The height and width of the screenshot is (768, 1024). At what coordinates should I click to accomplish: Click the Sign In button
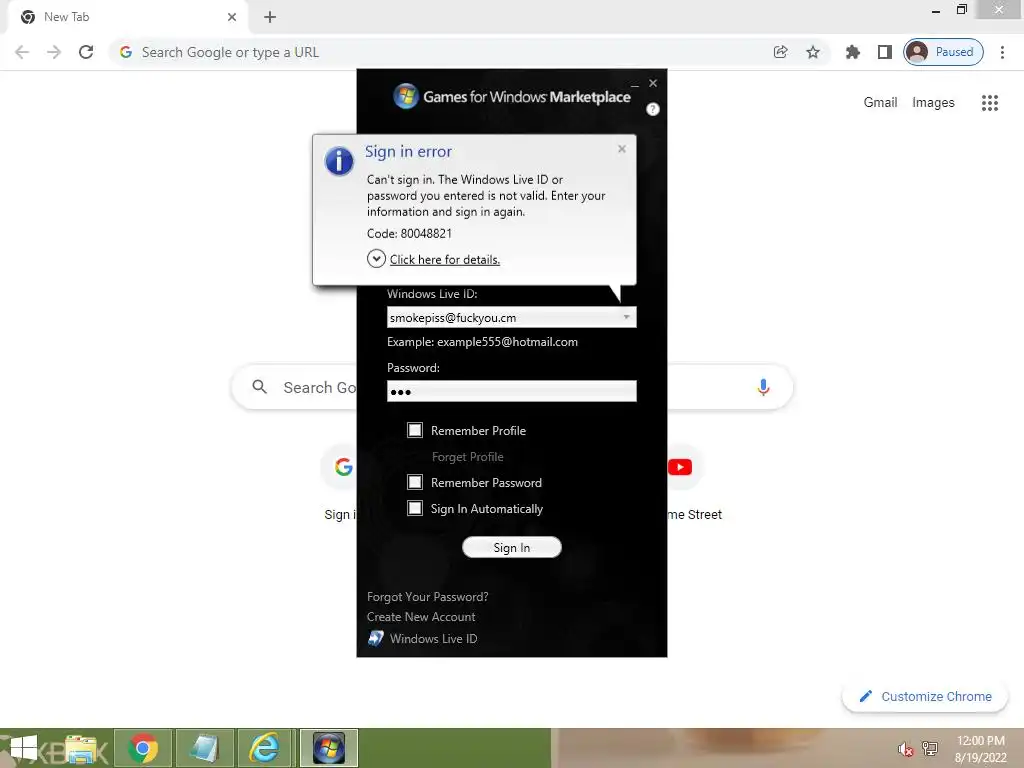tap(511, 547)
